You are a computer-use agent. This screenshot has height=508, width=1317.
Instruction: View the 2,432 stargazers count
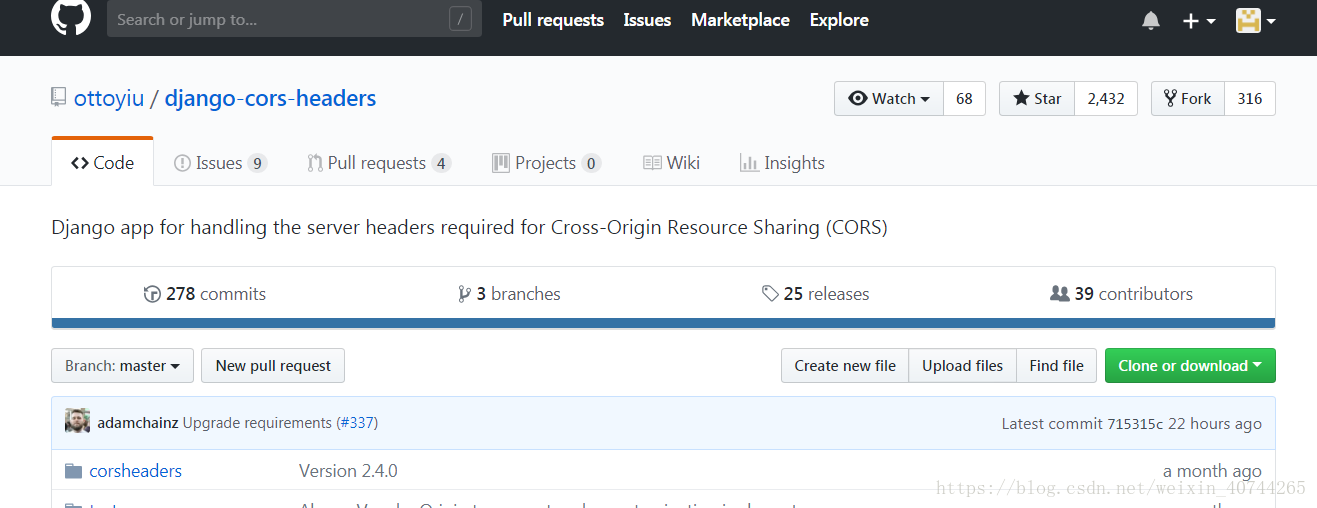coord(1106,98)
